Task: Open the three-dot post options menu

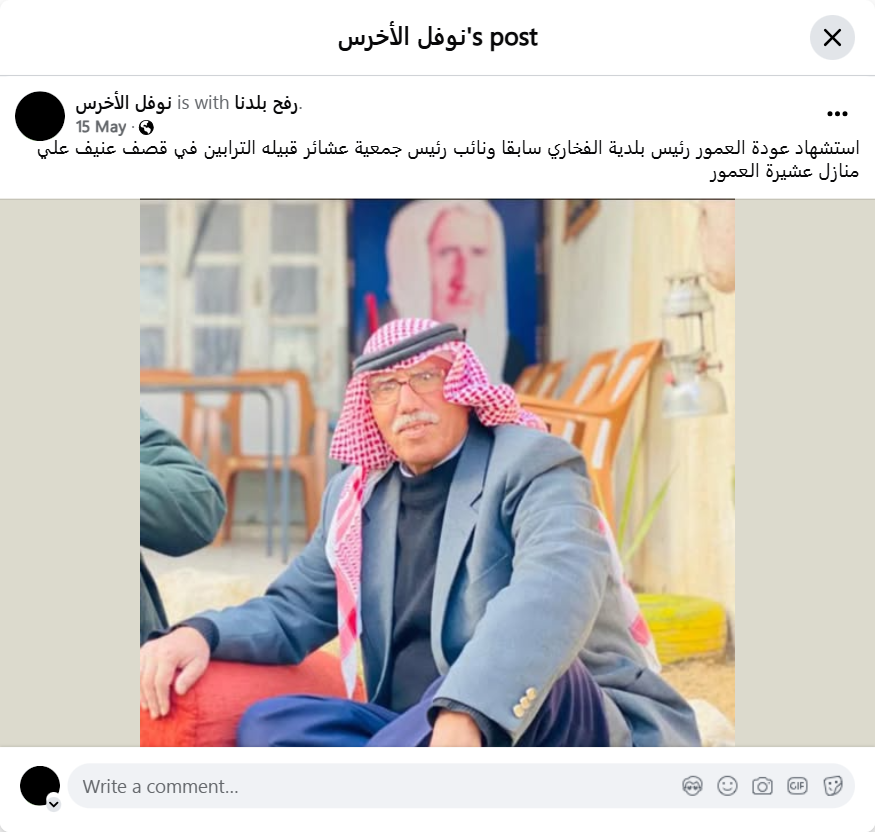Action: (x=837, y=114)
